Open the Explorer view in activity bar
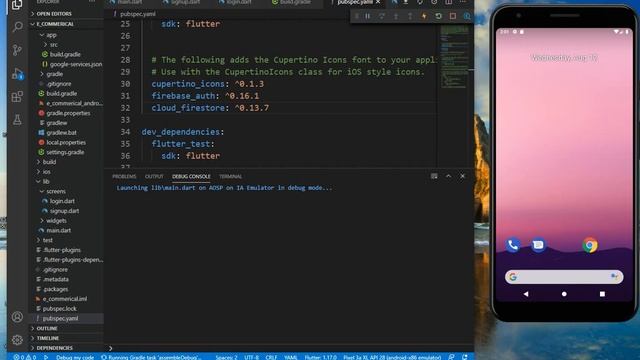Image resolution: width=640 pixels, height=360 pixels. point(17,5)
